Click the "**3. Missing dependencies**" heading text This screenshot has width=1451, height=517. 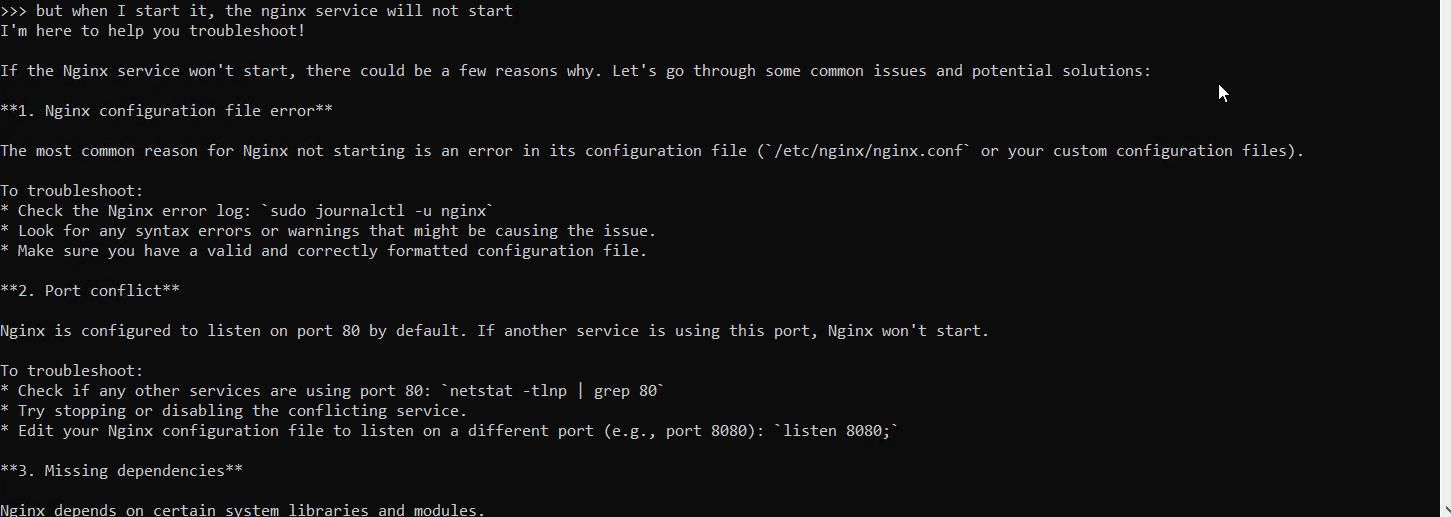point(121,471)
